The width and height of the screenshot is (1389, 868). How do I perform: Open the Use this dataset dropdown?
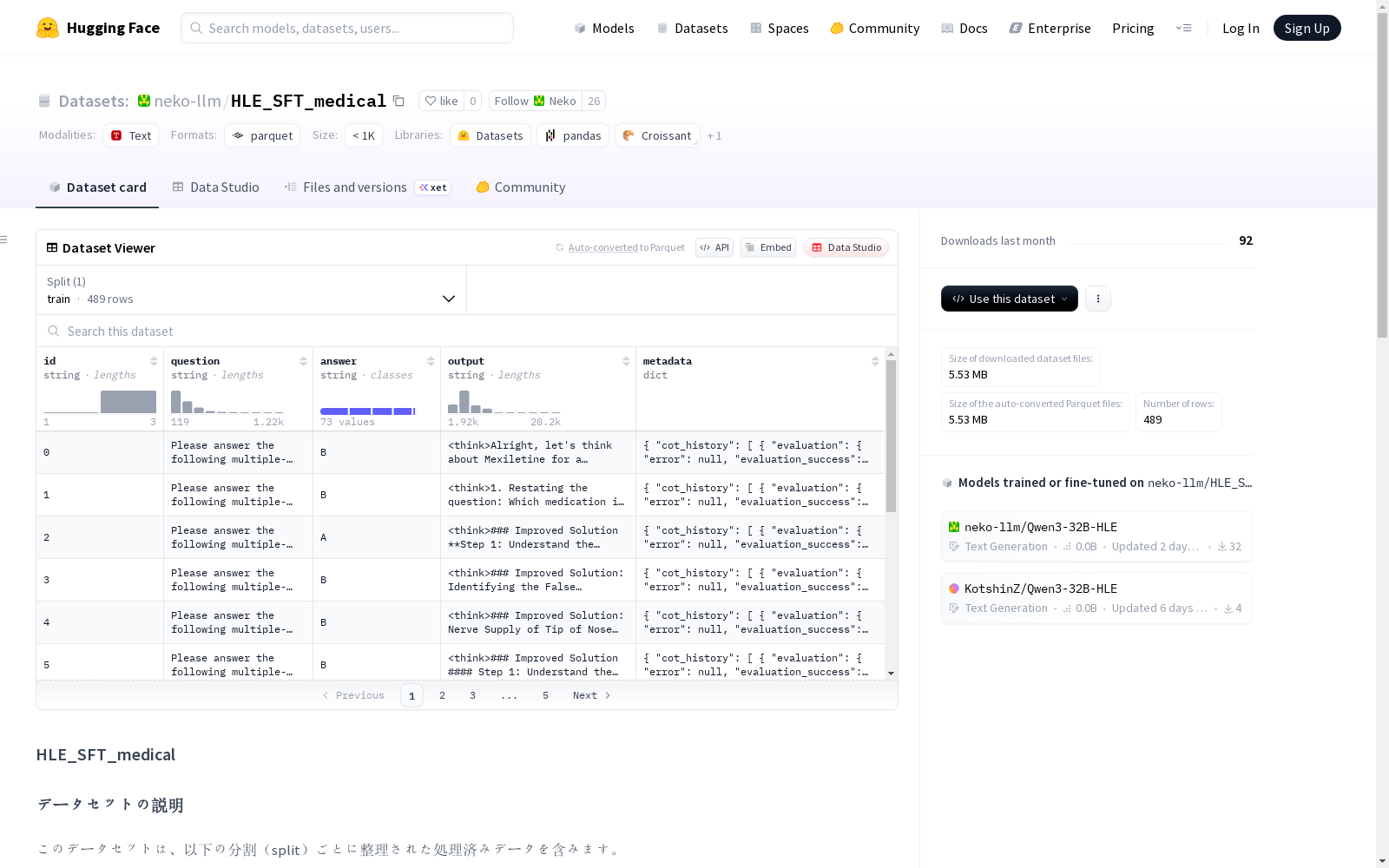point(1010,299)
